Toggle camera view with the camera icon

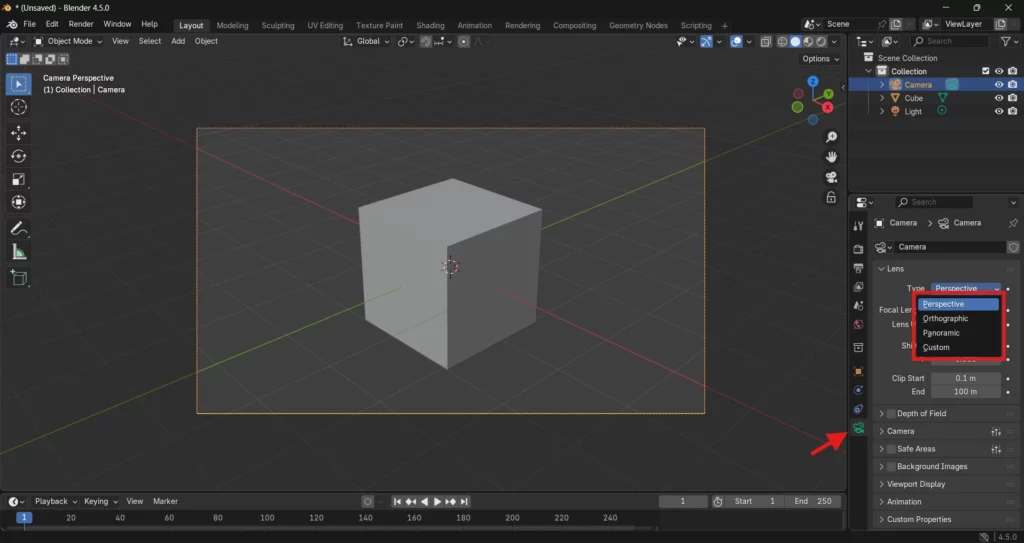[x=831, y=177]
